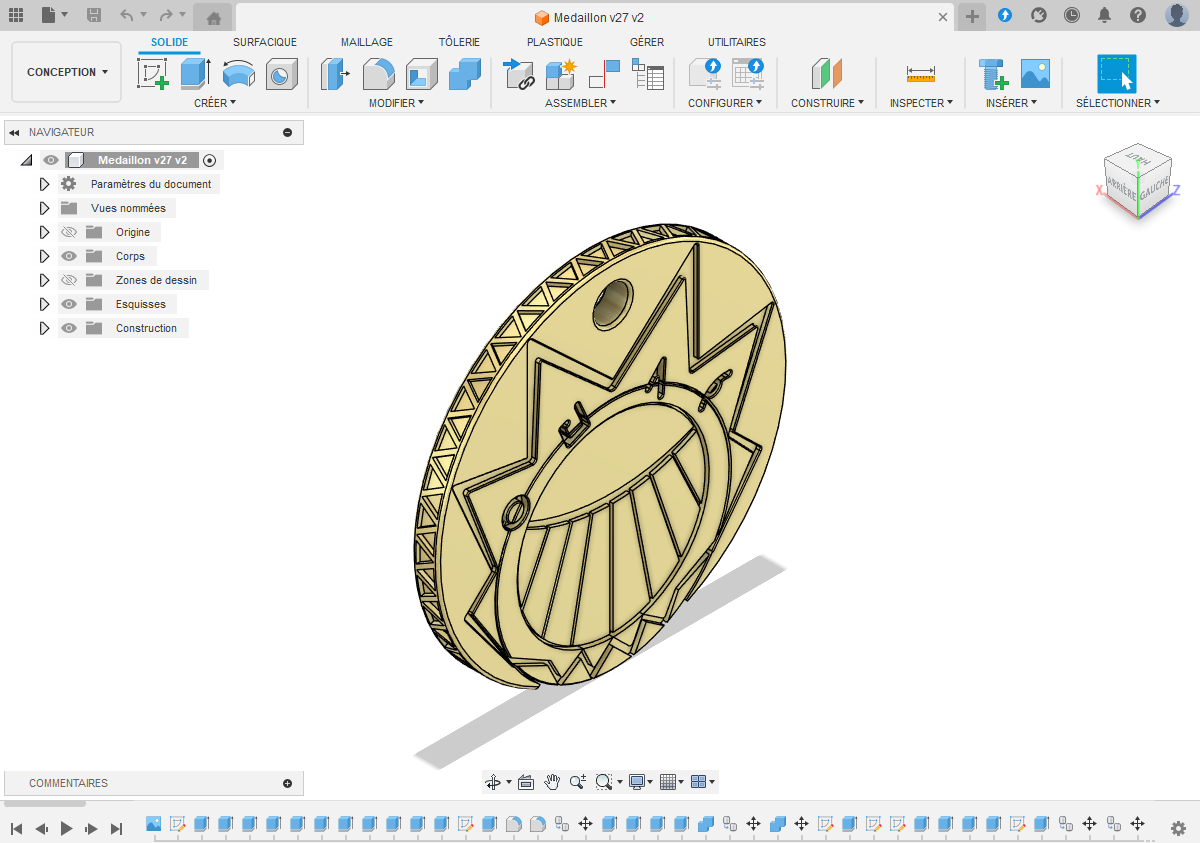Click the Play button in timeline
The width and height of the screenshot is (1200, 843).
click(x=67, y=828)
